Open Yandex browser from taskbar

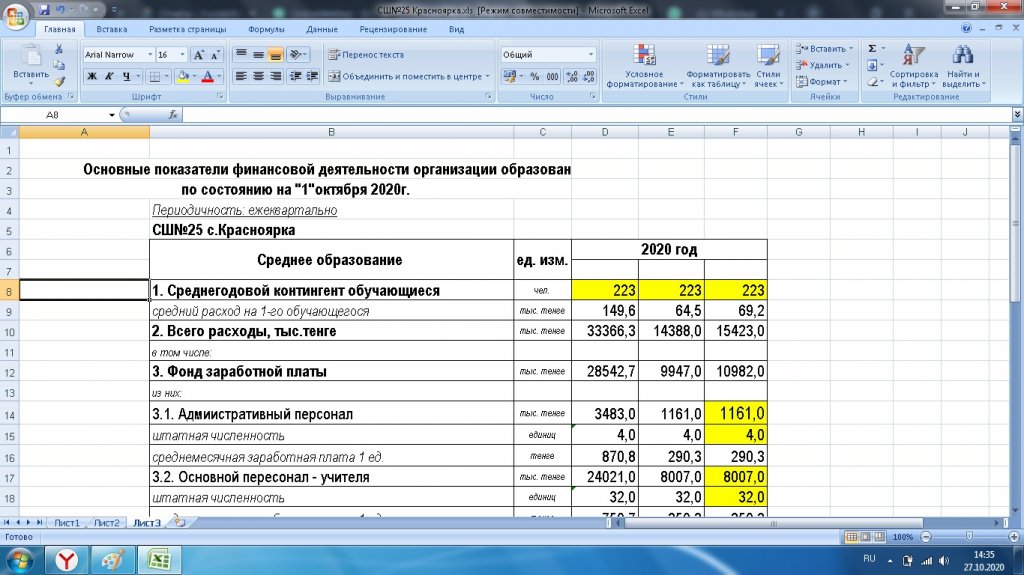coord(67,561)
